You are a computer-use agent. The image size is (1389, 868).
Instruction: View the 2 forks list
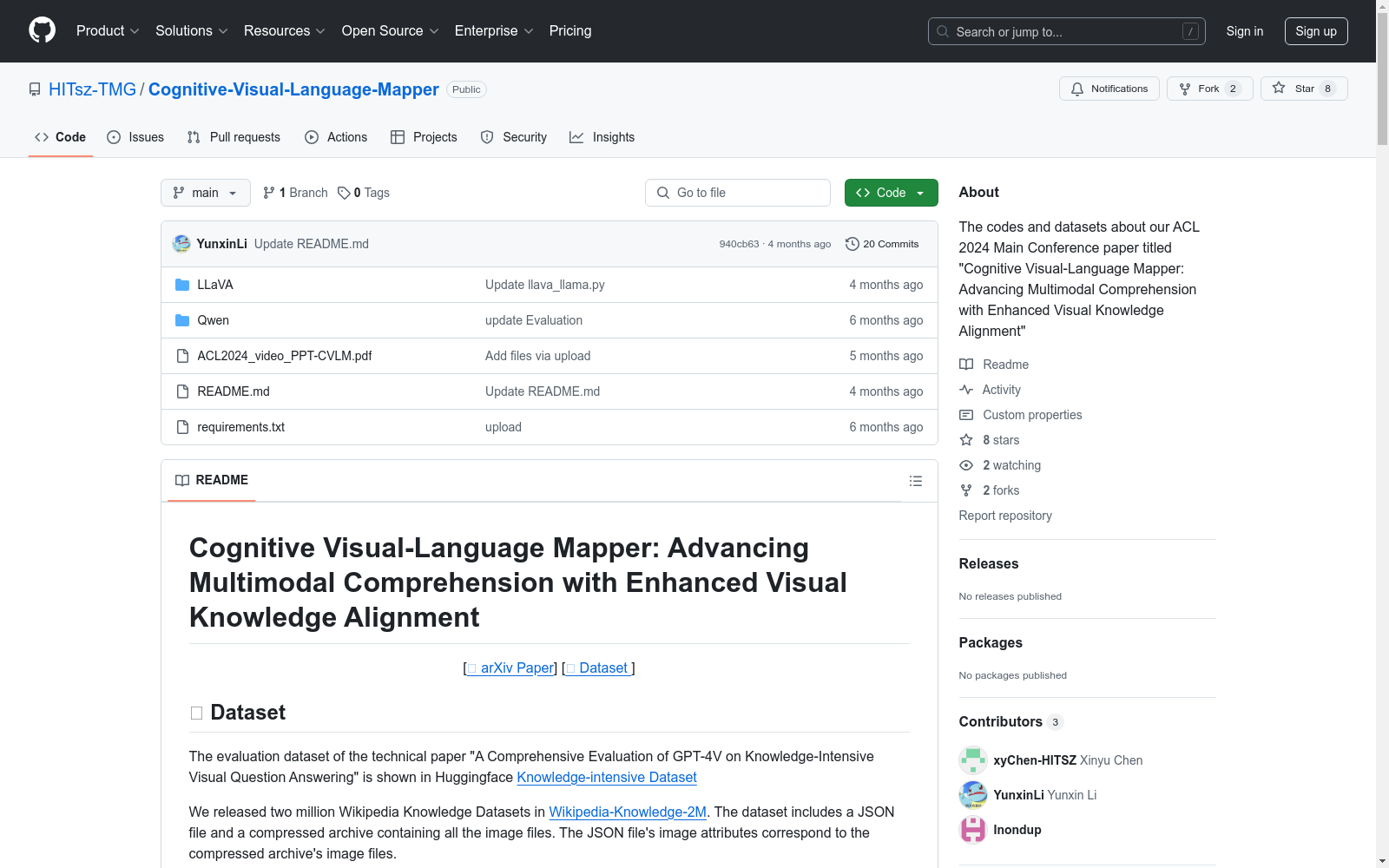point(990,490)
